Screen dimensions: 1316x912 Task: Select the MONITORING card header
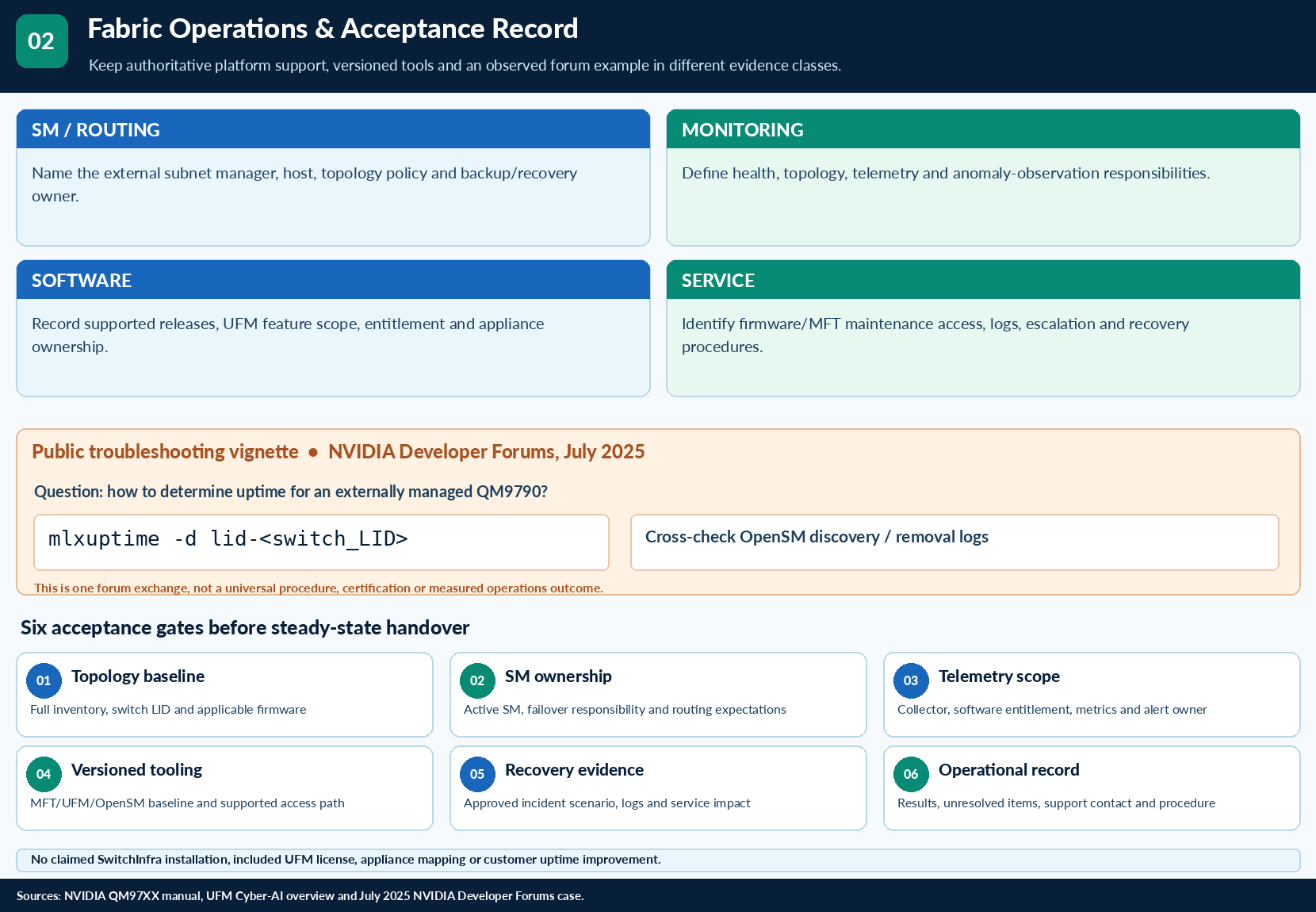point(983,129)
